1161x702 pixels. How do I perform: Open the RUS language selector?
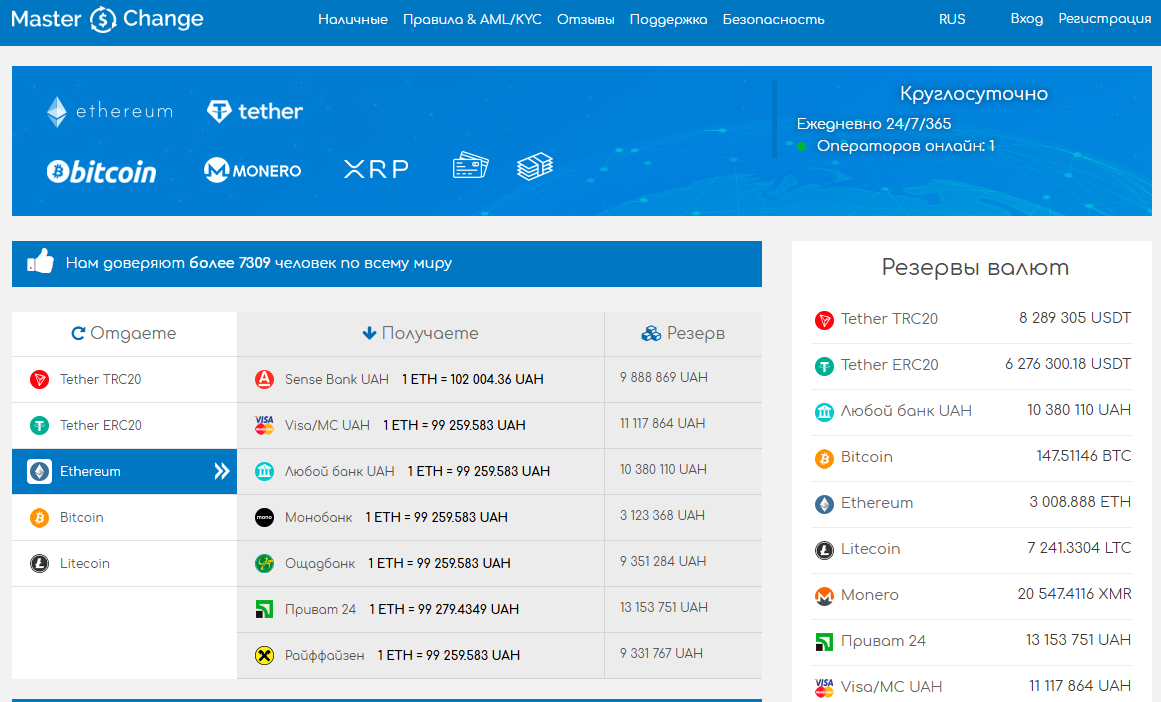coord(952,20)
